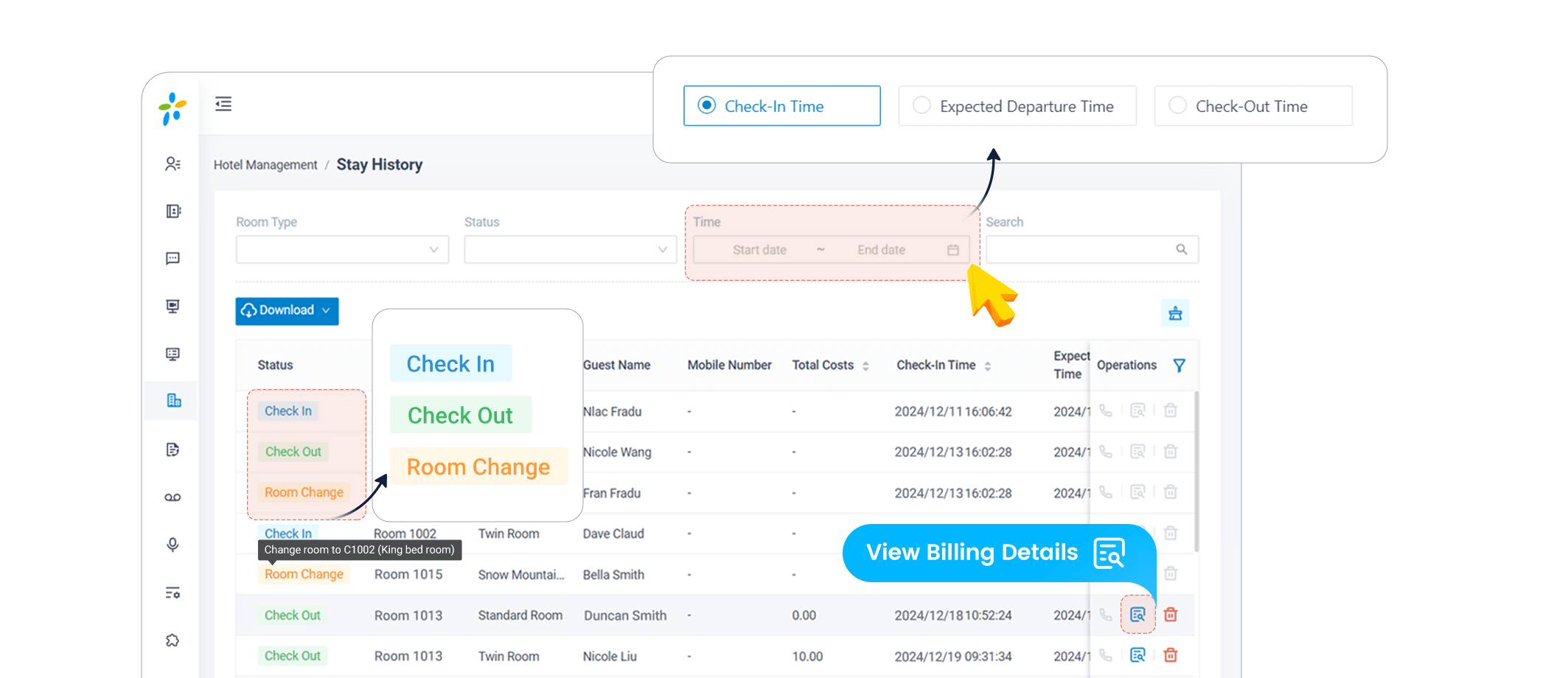View billing details for Nicole Liu

(x=1137, y=655)
